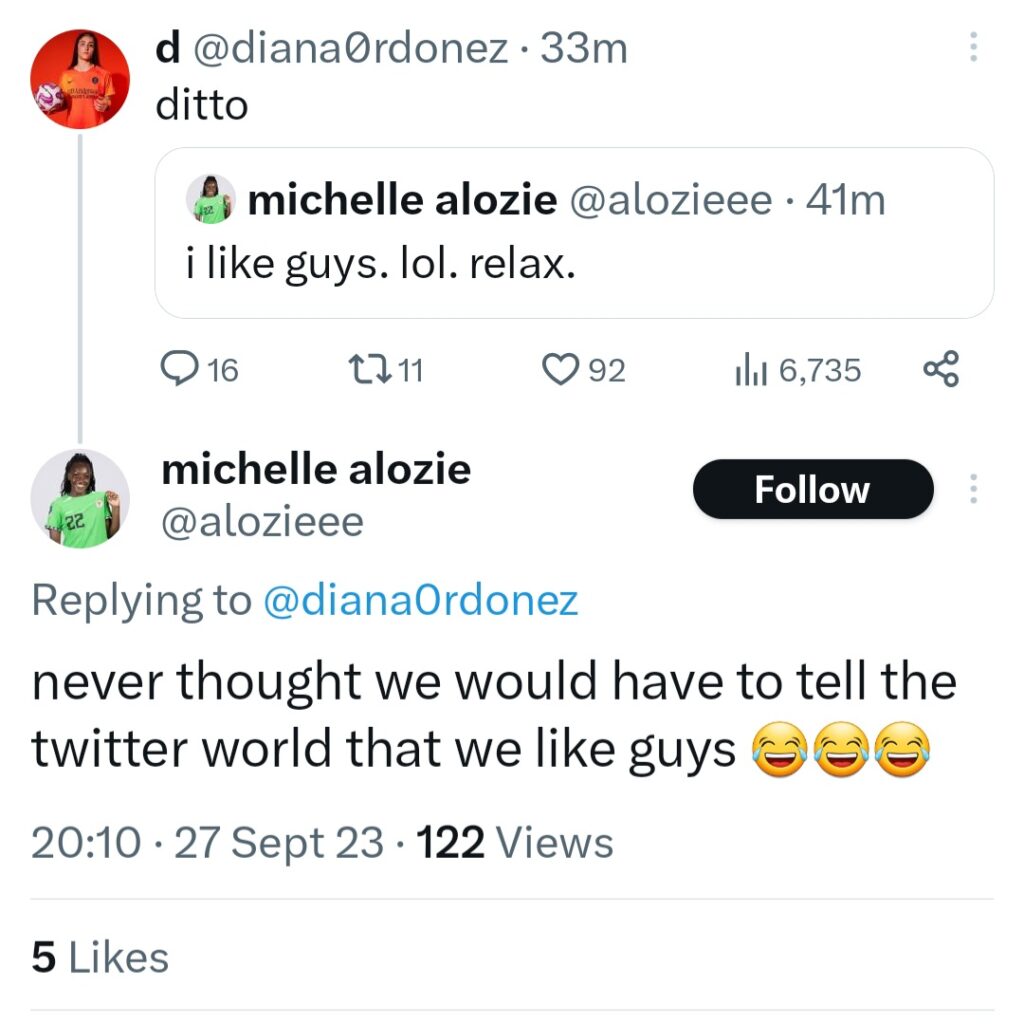Open michelle alozie's large profile picture
This screenshot has width=1024, height=1024.
pos(80,499)
